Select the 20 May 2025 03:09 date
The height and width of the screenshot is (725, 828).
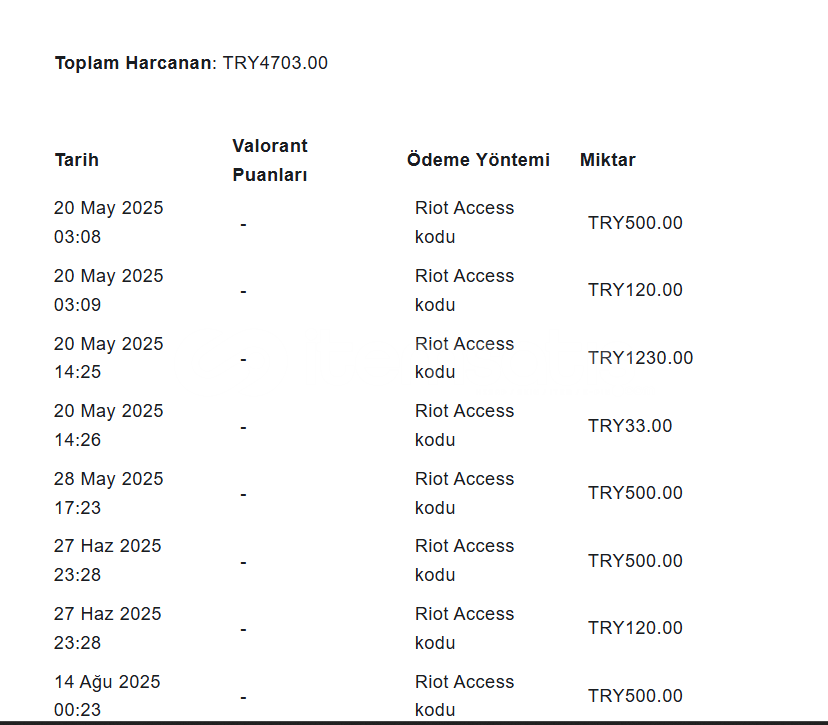point(108,290)
